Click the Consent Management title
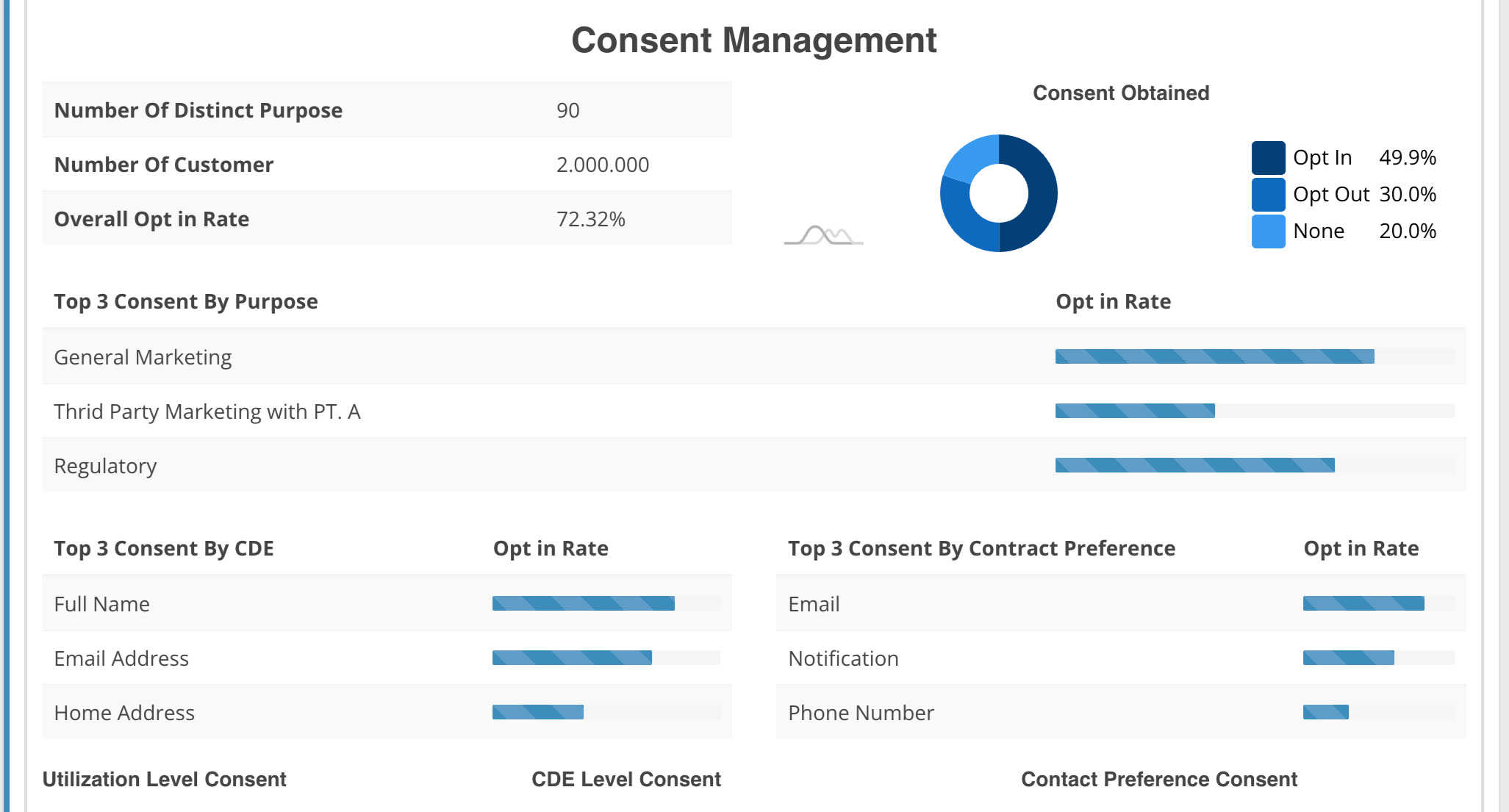The height and width of the screenshot is (812, 1509). [x=754, y=40]
